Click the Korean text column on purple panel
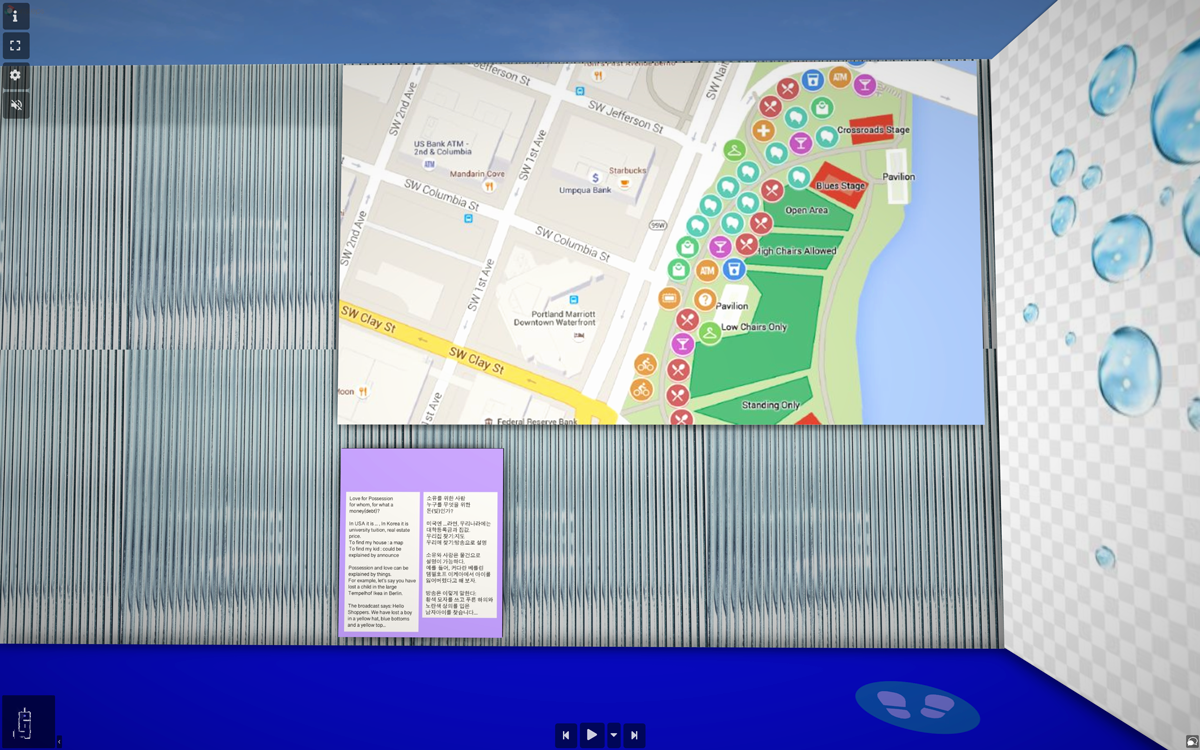The width and height of the screenshot is (1200, 750). tap(460, 555)
